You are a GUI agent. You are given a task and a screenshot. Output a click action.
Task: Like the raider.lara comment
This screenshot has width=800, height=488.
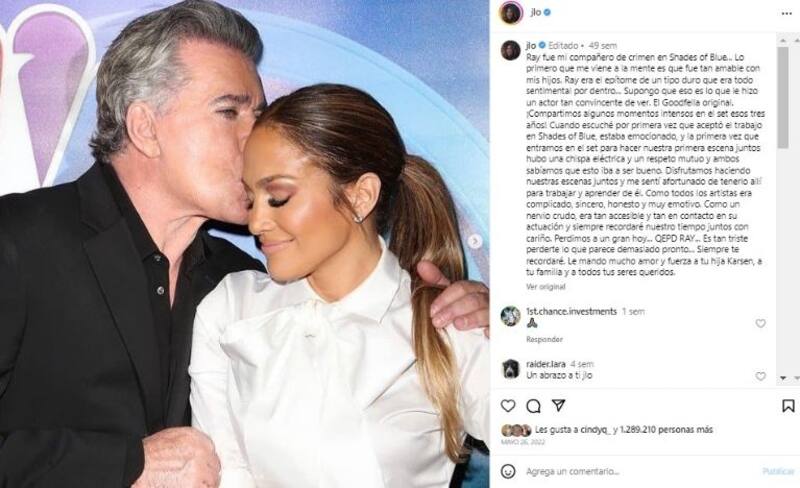(760, 376)
